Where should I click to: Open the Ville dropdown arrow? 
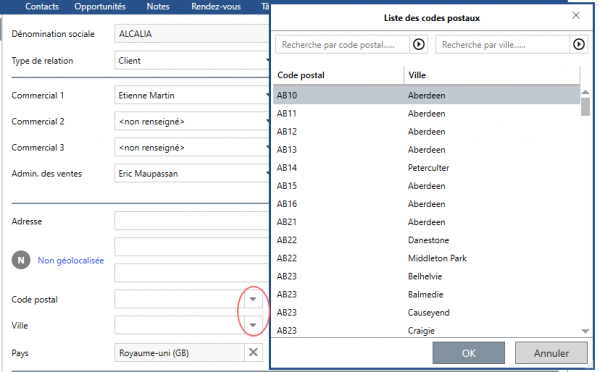coord(253,325)
